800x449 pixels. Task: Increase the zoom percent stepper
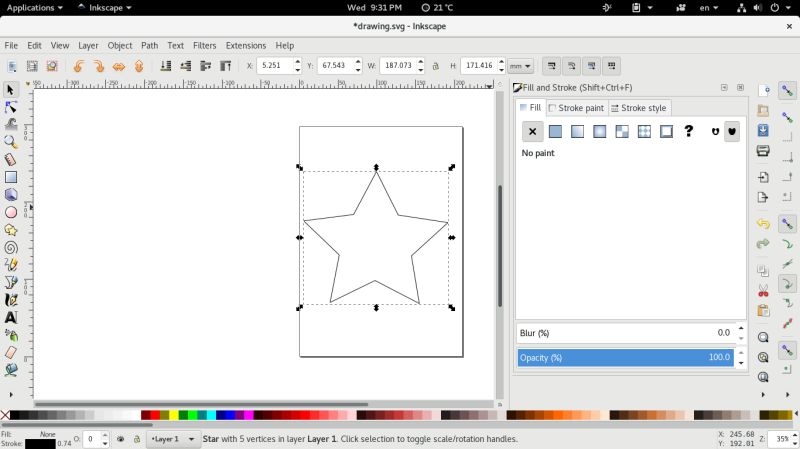(795, 435)
